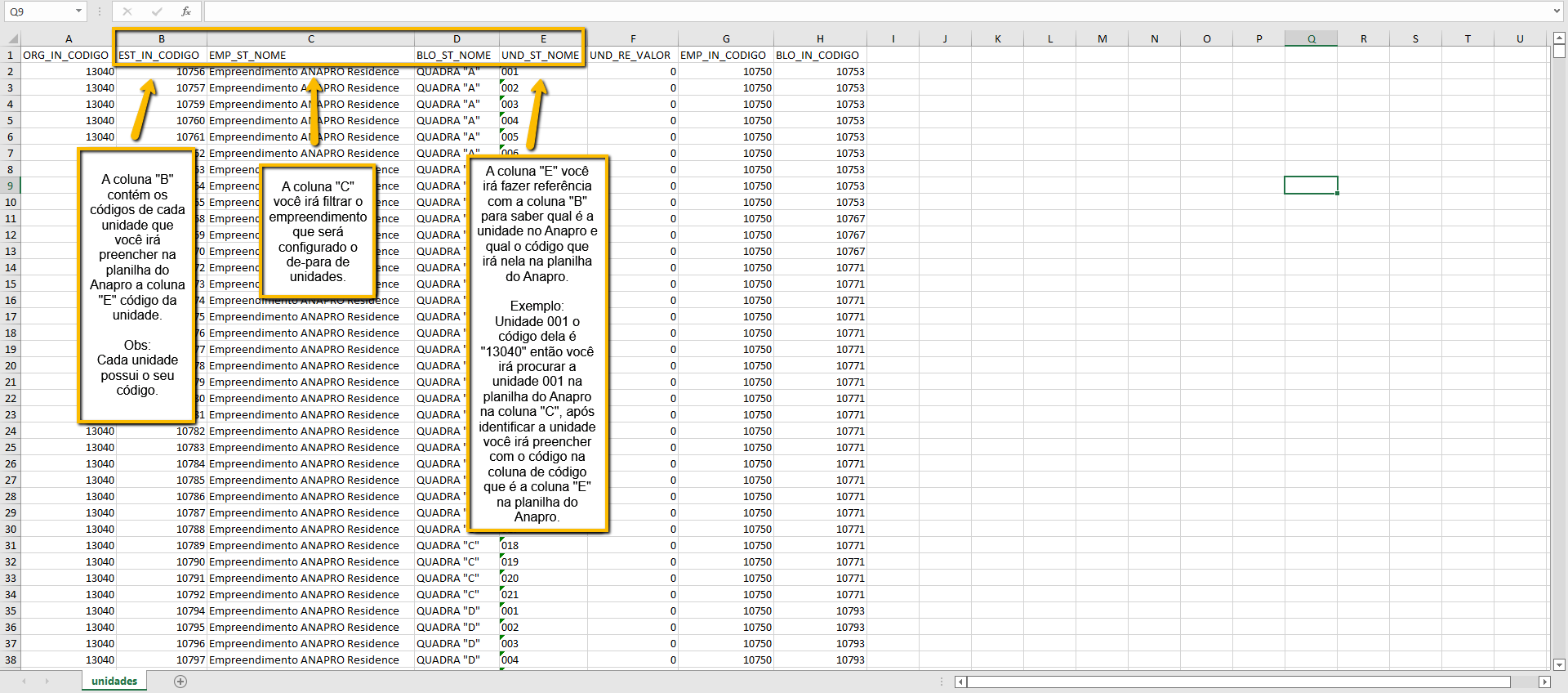
Task: Click the Select All corner triangle
Action: click(12, 38)
